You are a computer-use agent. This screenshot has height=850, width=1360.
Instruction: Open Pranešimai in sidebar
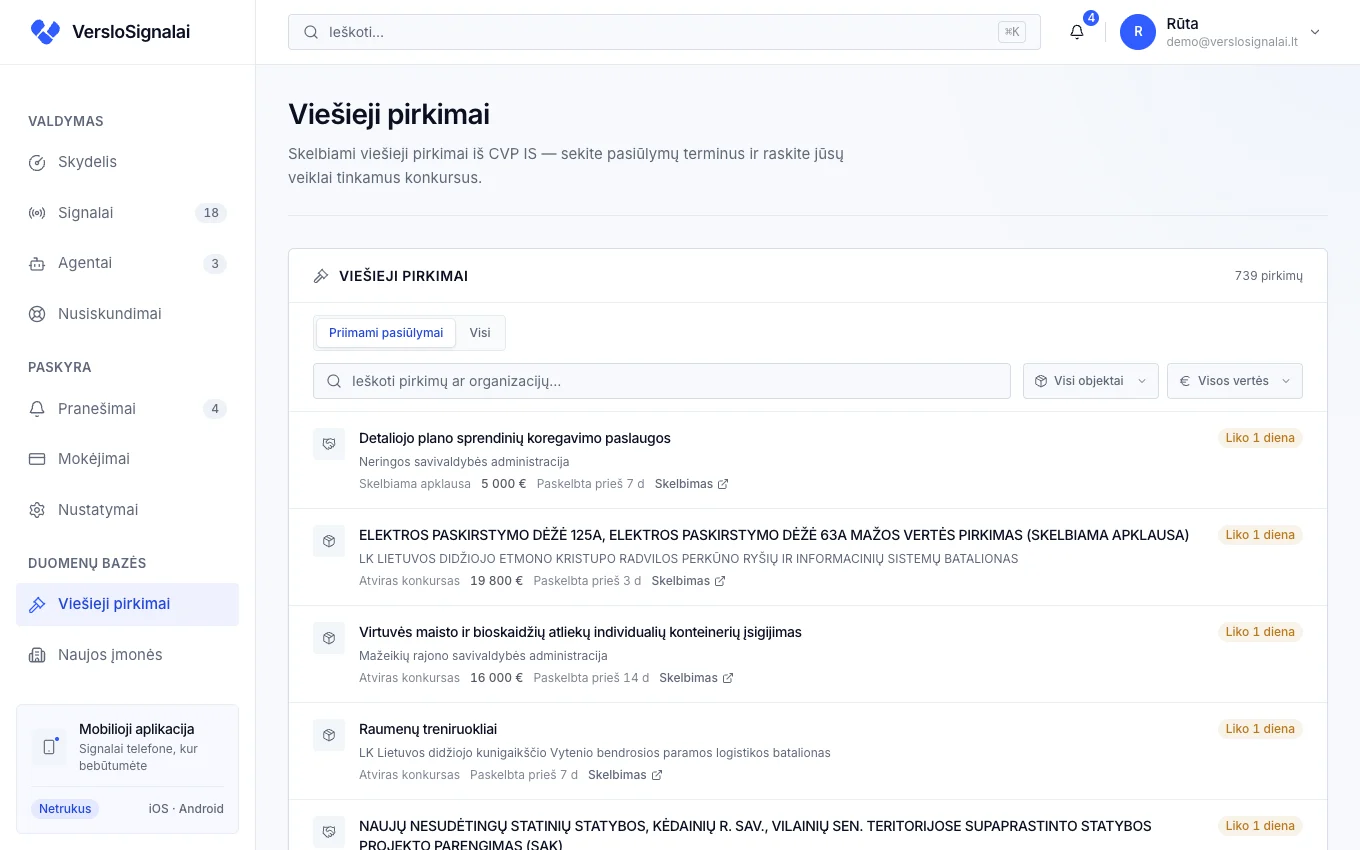pyautogui.click(x=127, y=409)
